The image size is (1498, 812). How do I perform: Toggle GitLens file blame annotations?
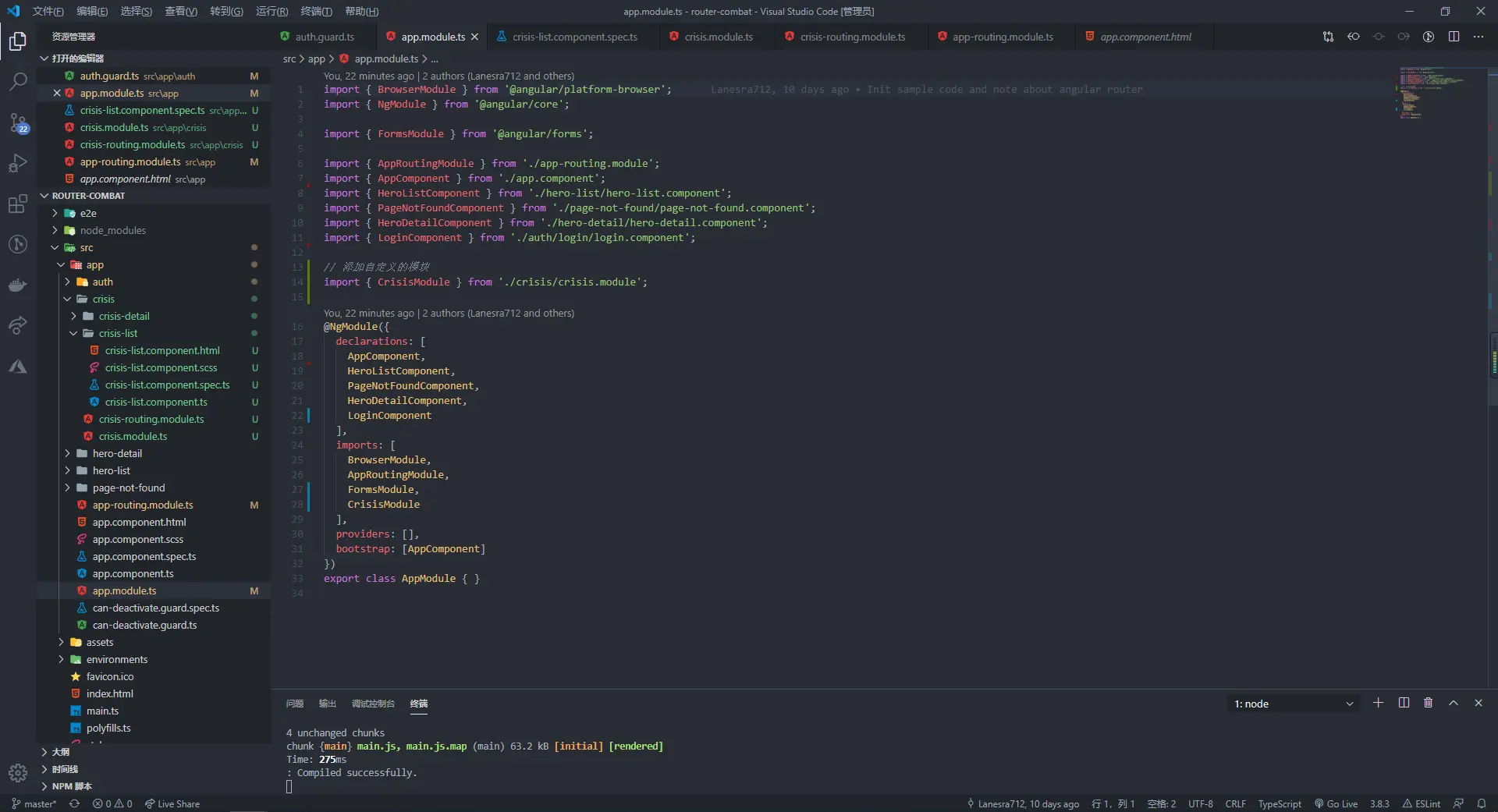1429,37
